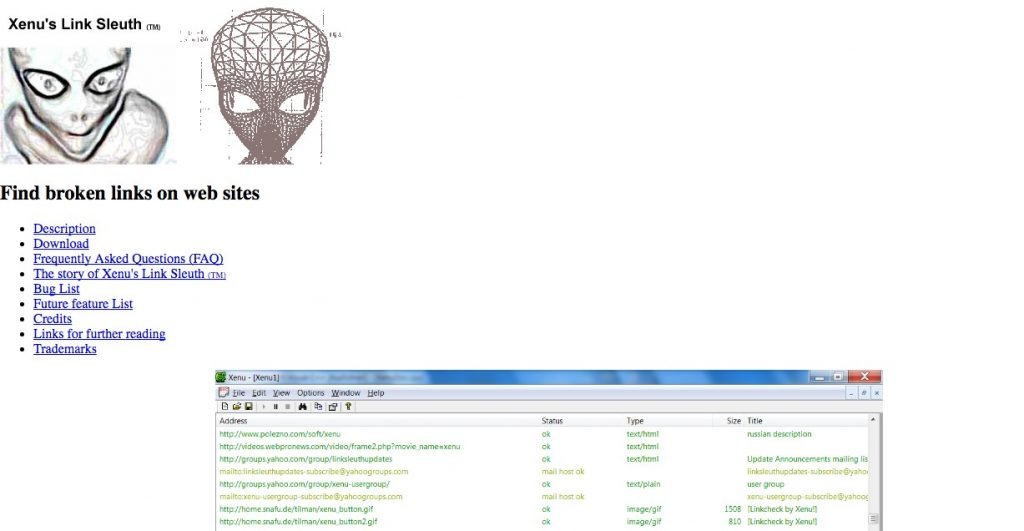Open the View menu in Xenu window
Image resolution: width=1024 pixels, height=531 pixels.
(281, 393)
